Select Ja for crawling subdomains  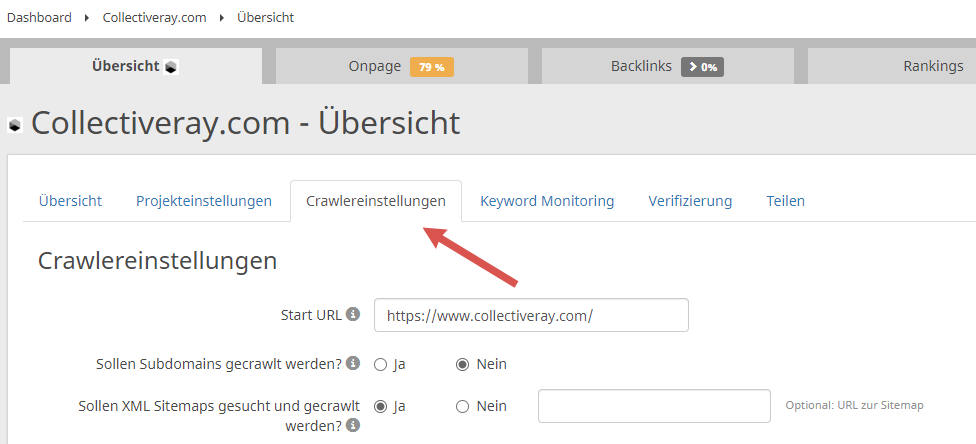(x=380, y=365)
